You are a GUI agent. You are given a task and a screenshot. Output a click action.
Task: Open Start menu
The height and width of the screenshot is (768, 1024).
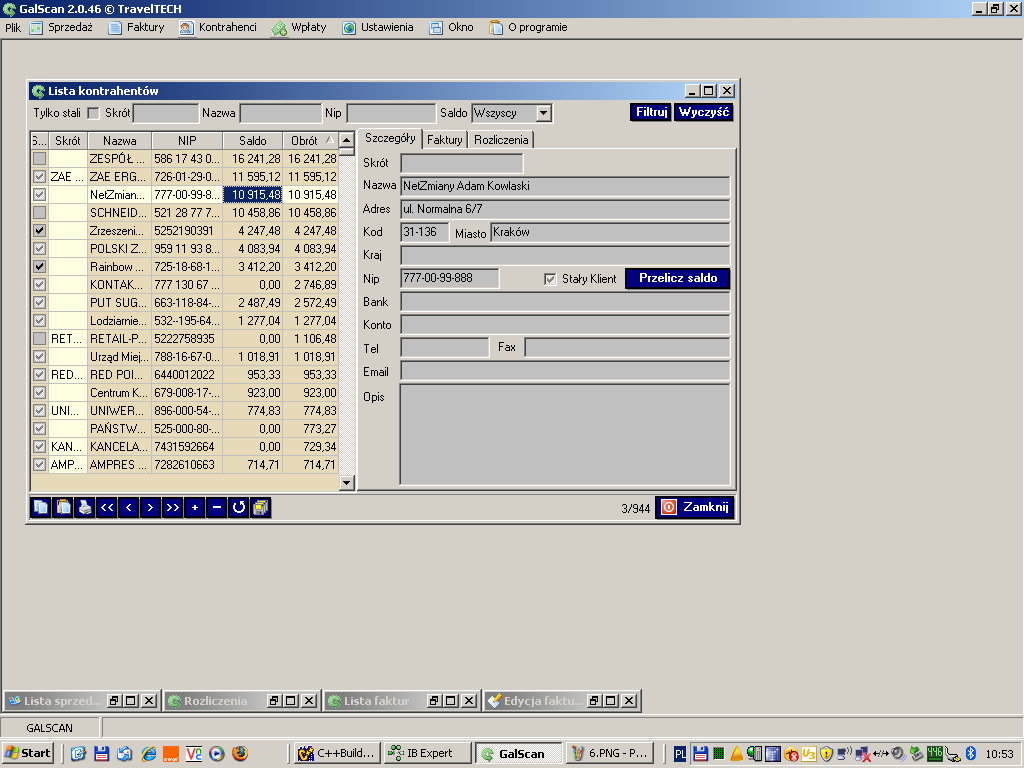click(x=27, y=753)
